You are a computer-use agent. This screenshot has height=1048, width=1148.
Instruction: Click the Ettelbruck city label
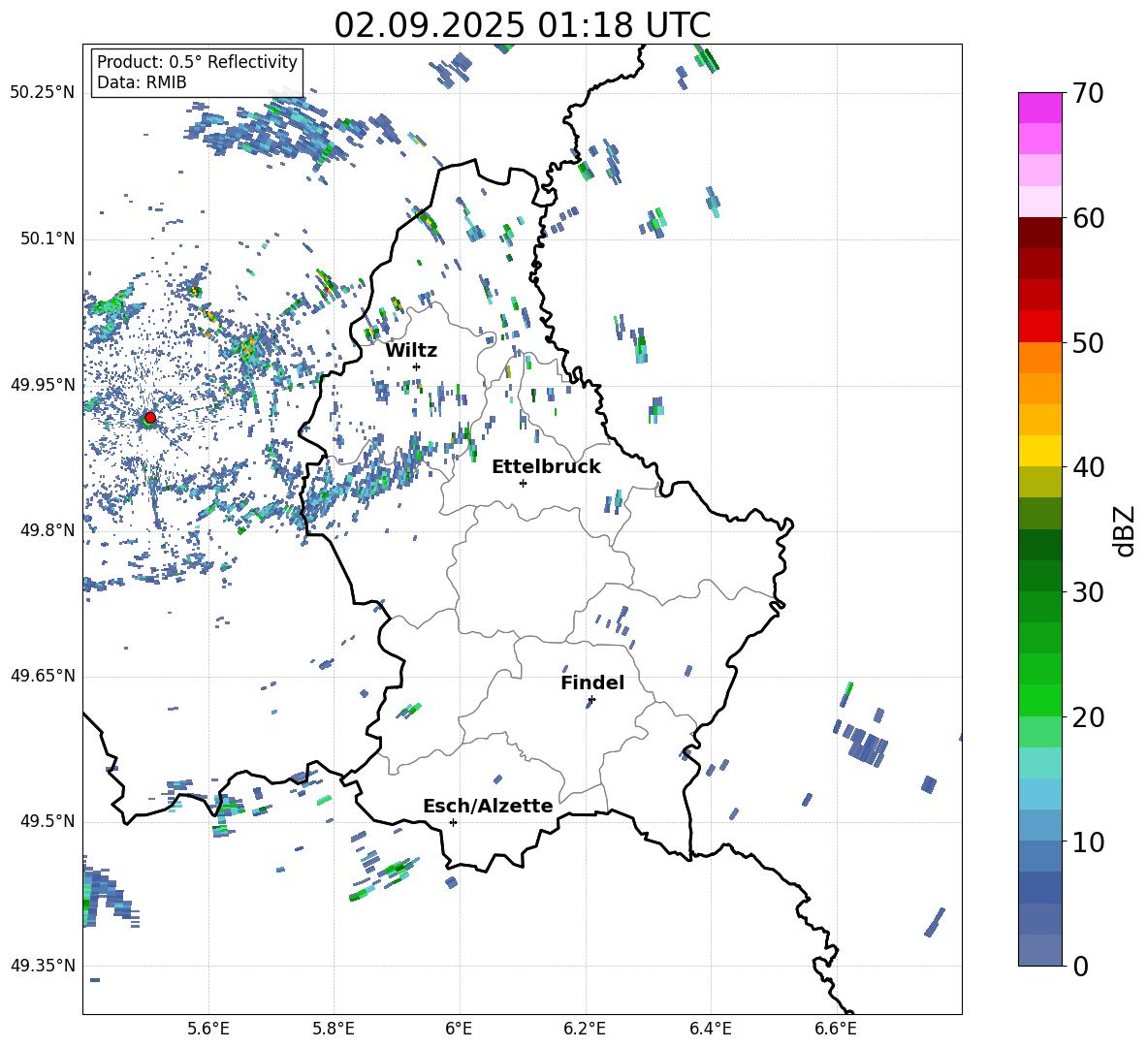click(x=546, y=467)
